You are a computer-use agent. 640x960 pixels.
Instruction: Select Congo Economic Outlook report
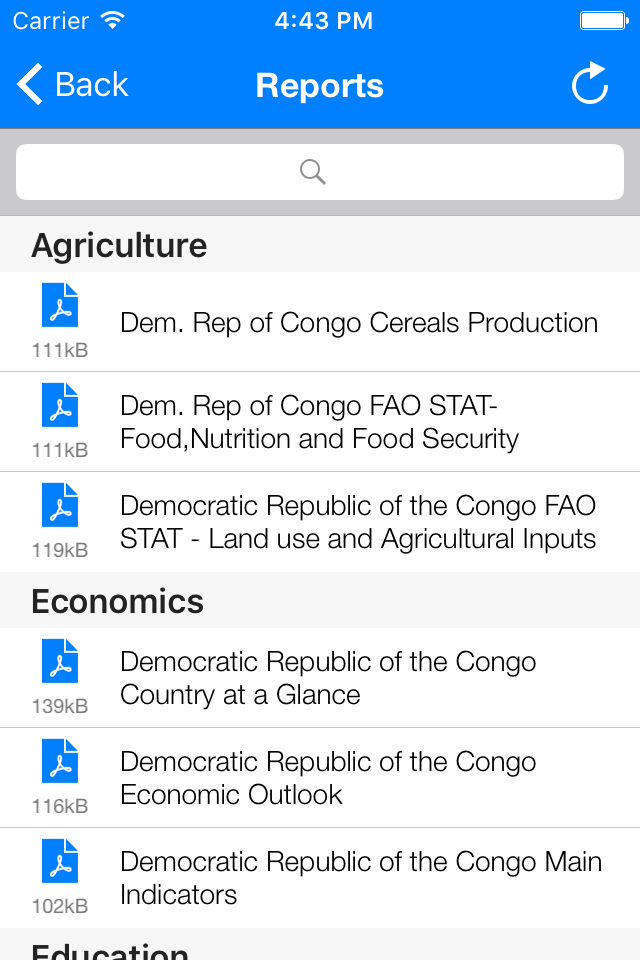(328, 778)
